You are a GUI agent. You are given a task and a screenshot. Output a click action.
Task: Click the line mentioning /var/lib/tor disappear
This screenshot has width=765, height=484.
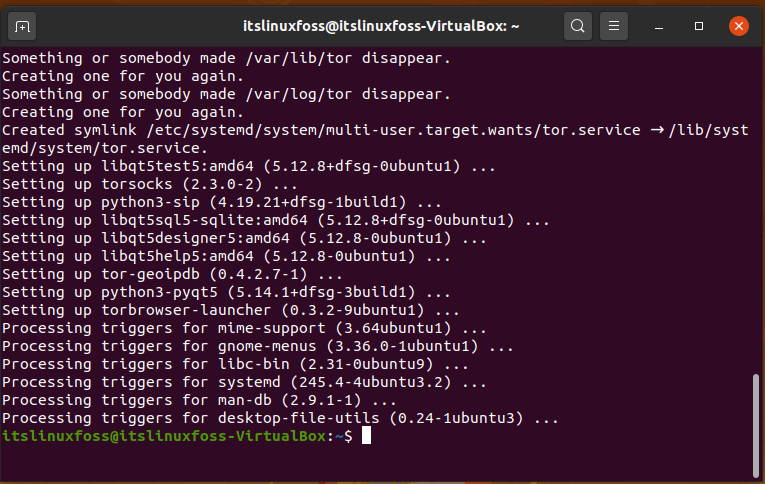226,58
